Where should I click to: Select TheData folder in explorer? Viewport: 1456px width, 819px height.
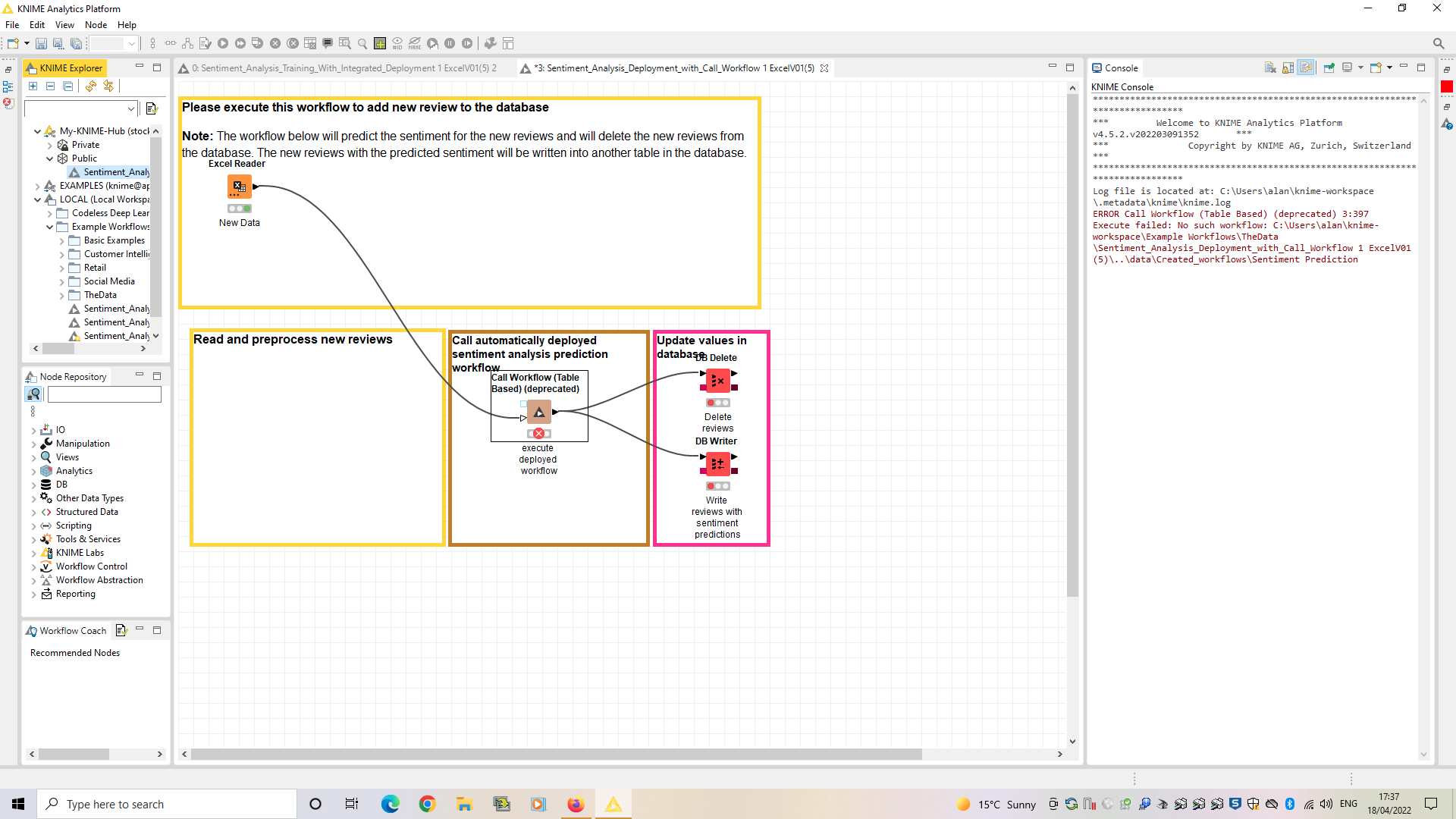click(x=99, y=295)
